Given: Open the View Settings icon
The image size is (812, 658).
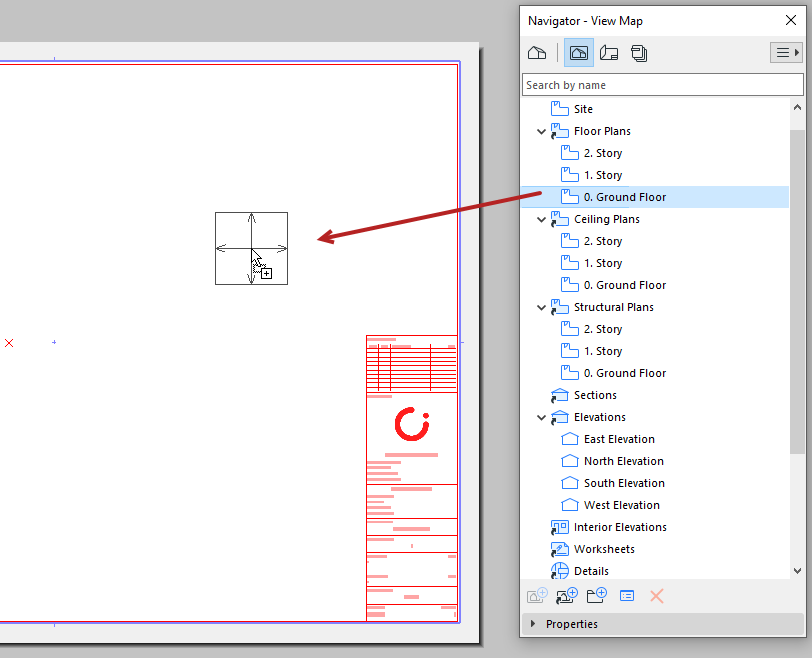Looking at the screenshot, I should (x=627, y=596).
